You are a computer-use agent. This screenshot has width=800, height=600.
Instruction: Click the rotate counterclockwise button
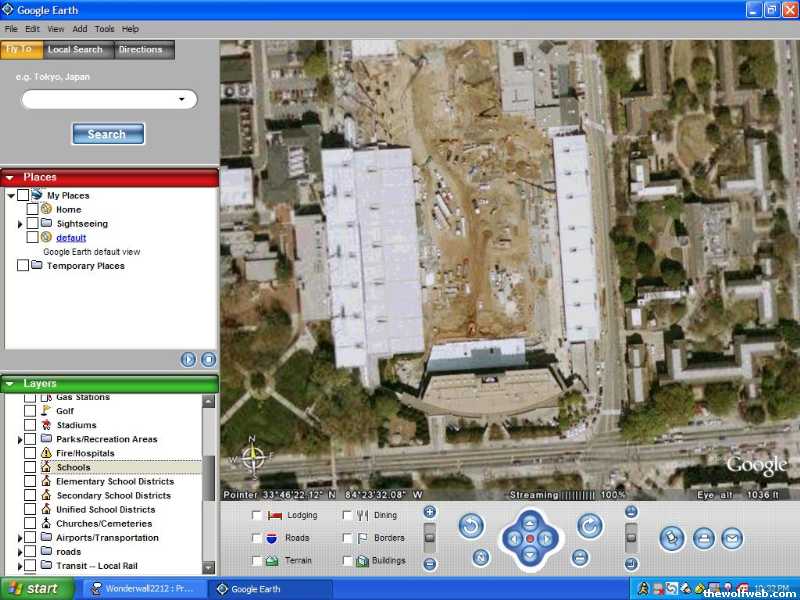[x=472, y=526]
